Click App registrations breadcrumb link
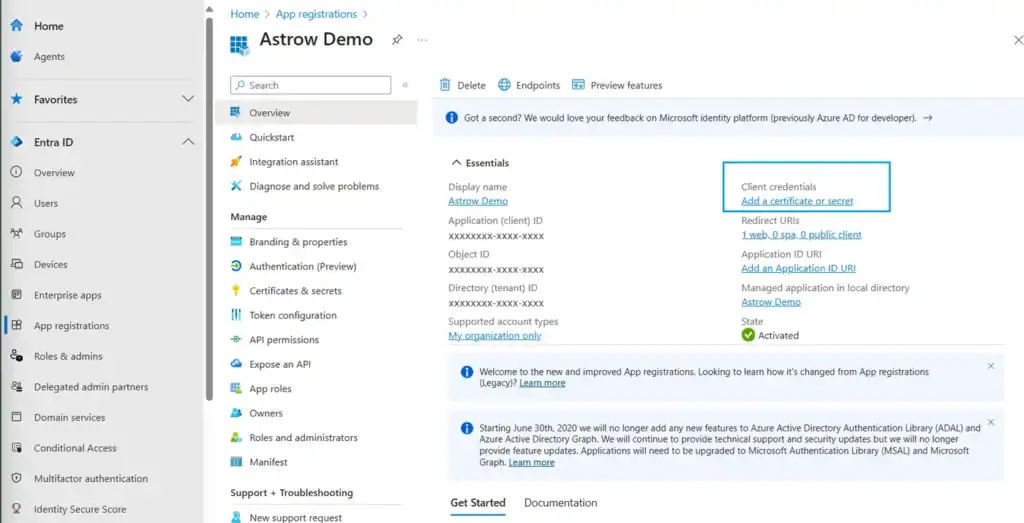The height and width of the screenshot is (523, 1024). click(317, 14)
